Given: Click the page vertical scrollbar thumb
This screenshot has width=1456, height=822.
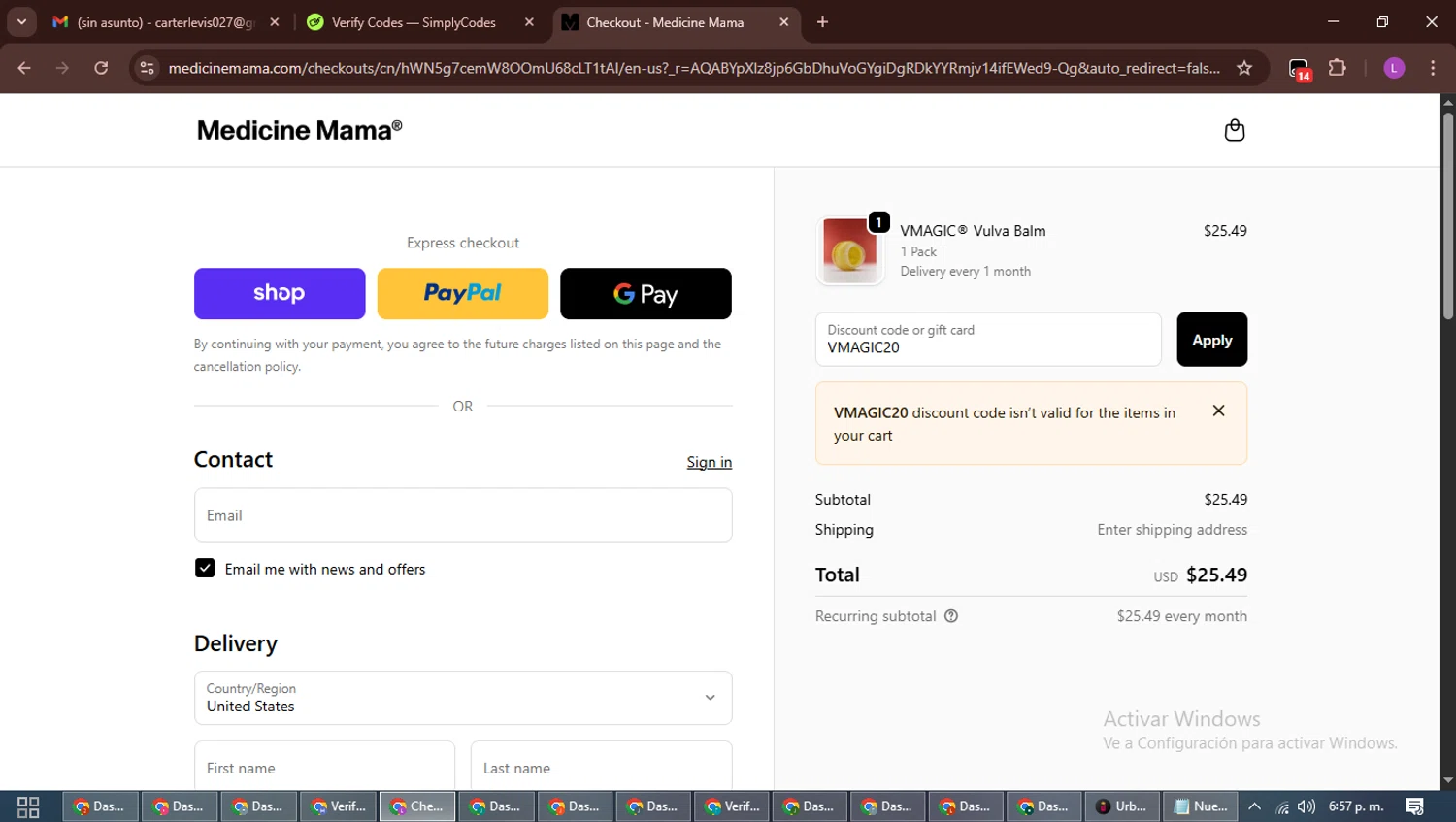Looking at the screenshot, I should pos(1448,215).
